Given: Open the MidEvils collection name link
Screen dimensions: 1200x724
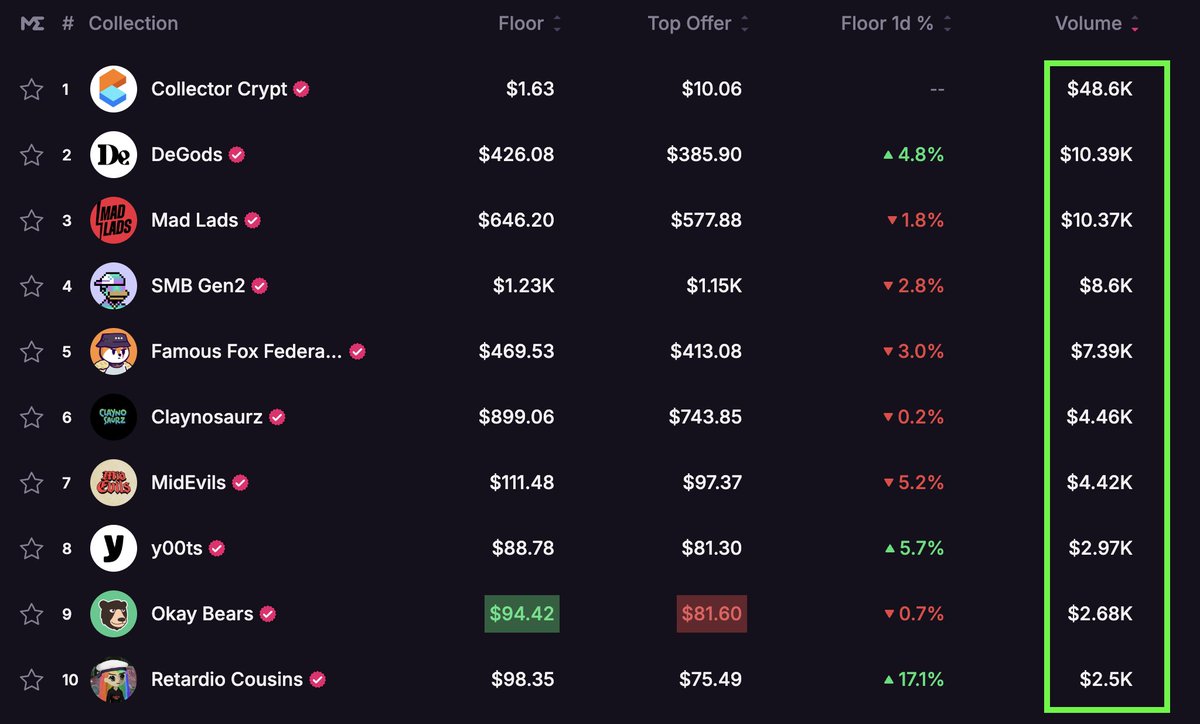Looking at the screenshot, I should click(187, 483).
